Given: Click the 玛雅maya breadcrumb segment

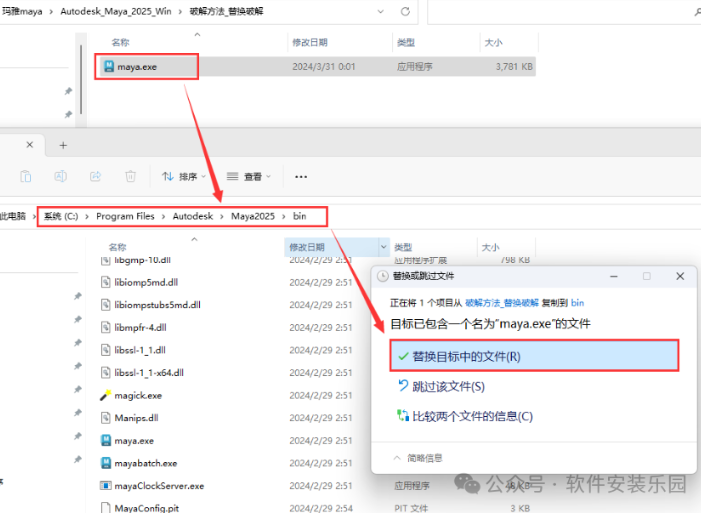Looking at the screenshot, I should (x=21, y=11).
